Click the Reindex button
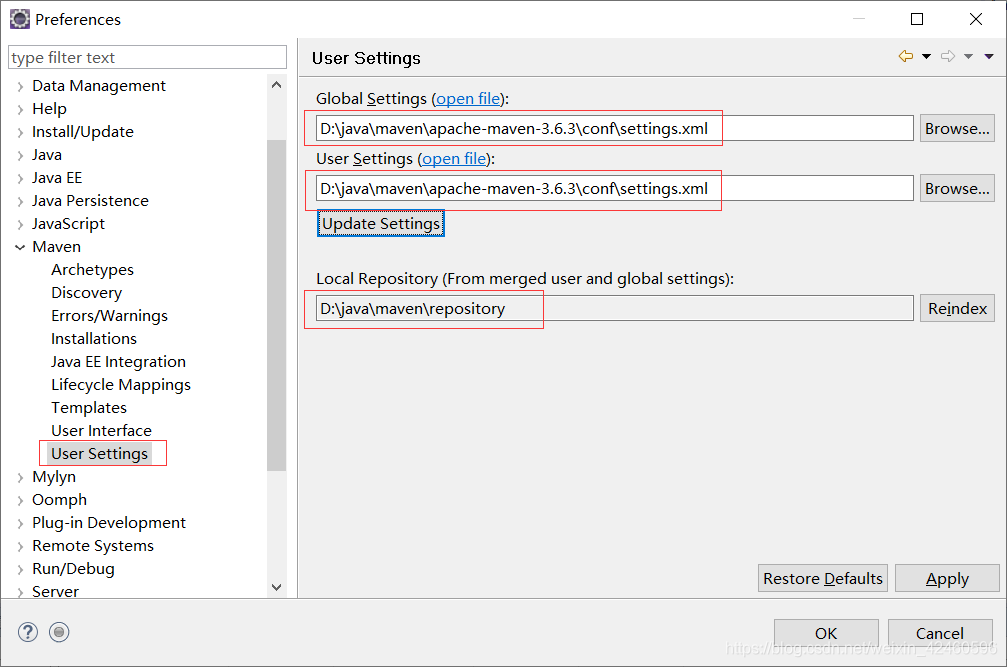 (957, 309)
